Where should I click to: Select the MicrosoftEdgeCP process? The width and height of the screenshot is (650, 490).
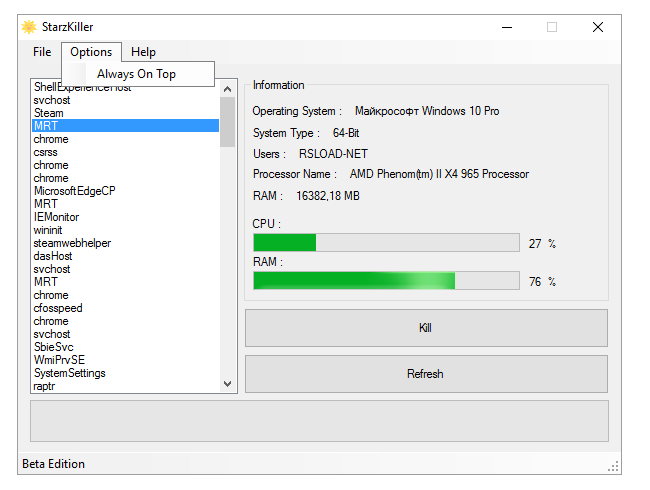click(125, 191)
